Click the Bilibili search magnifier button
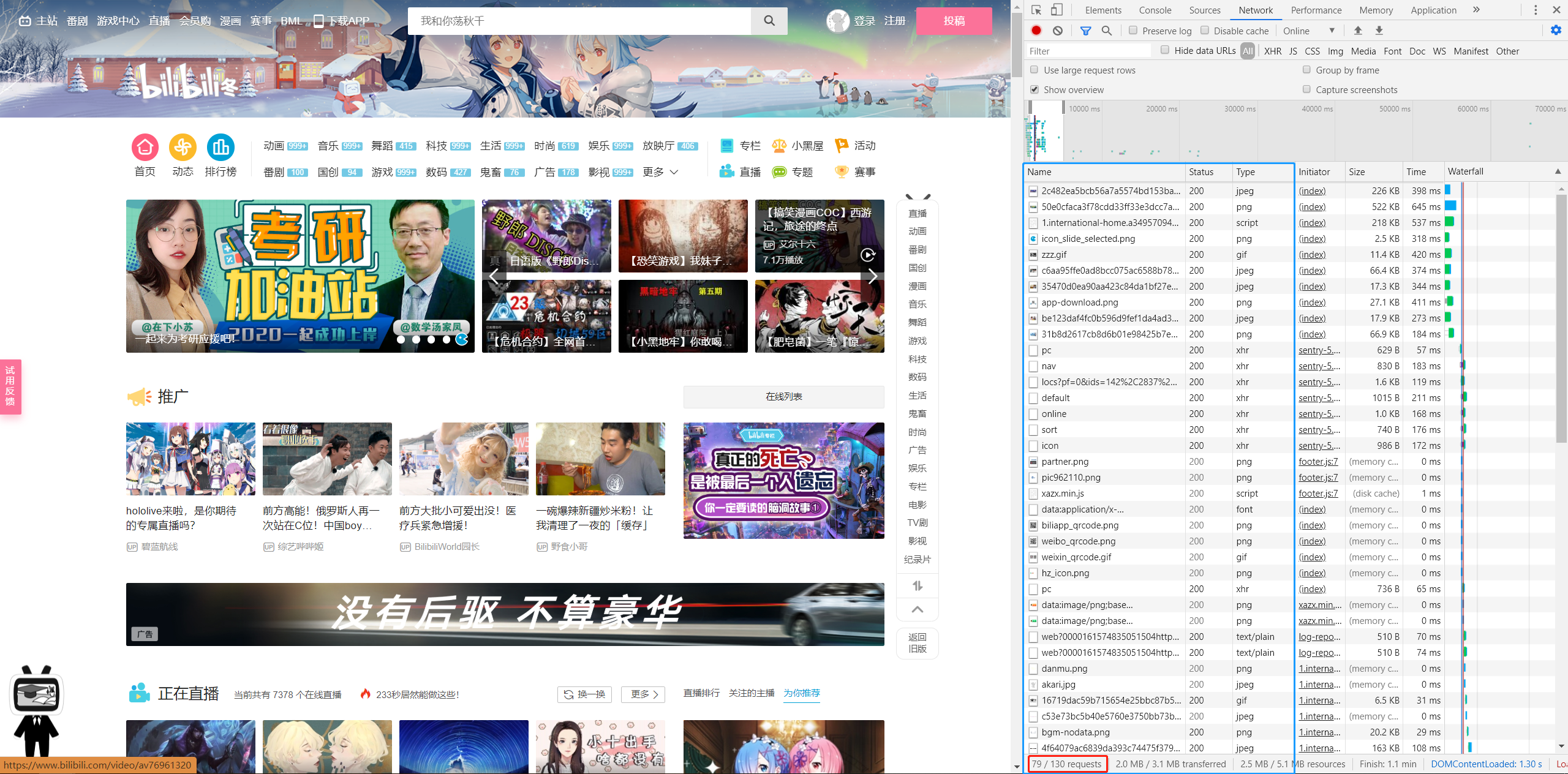Image resolution: width=1568 pixels, height=774 pixels. tap(769, 21)
